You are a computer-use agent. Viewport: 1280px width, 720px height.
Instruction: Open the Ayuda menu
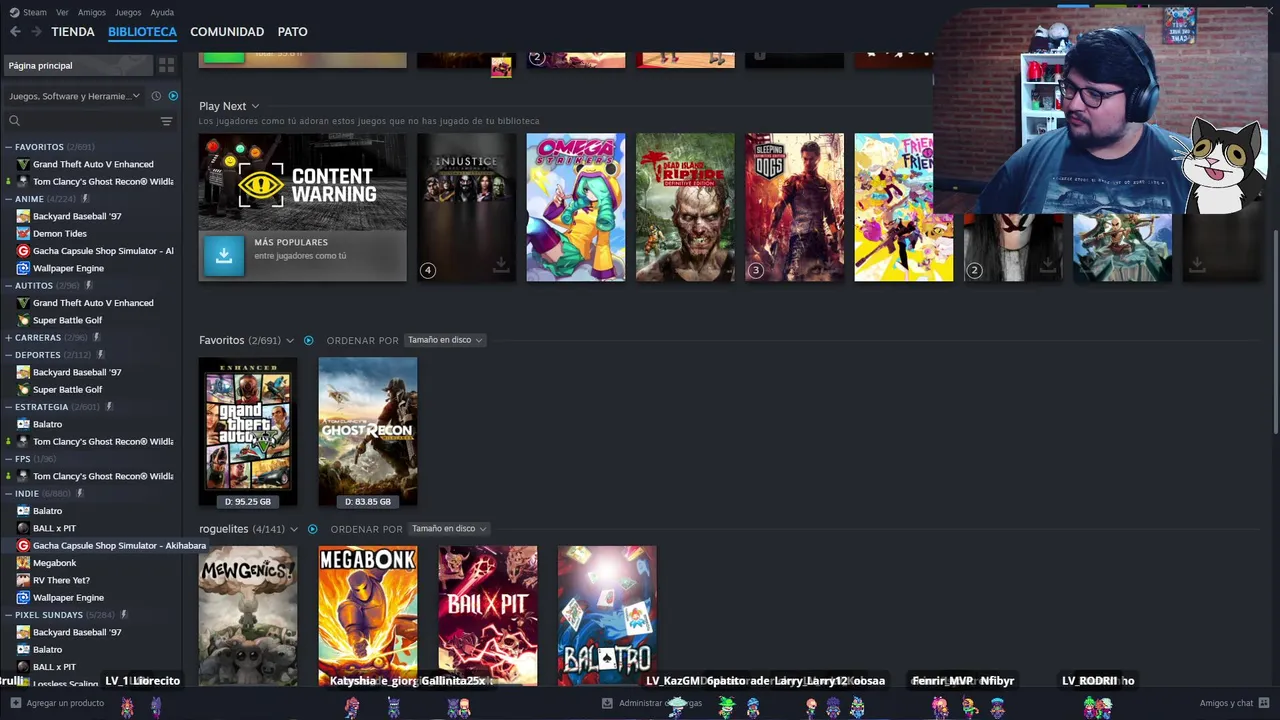[x=162, y=12]
